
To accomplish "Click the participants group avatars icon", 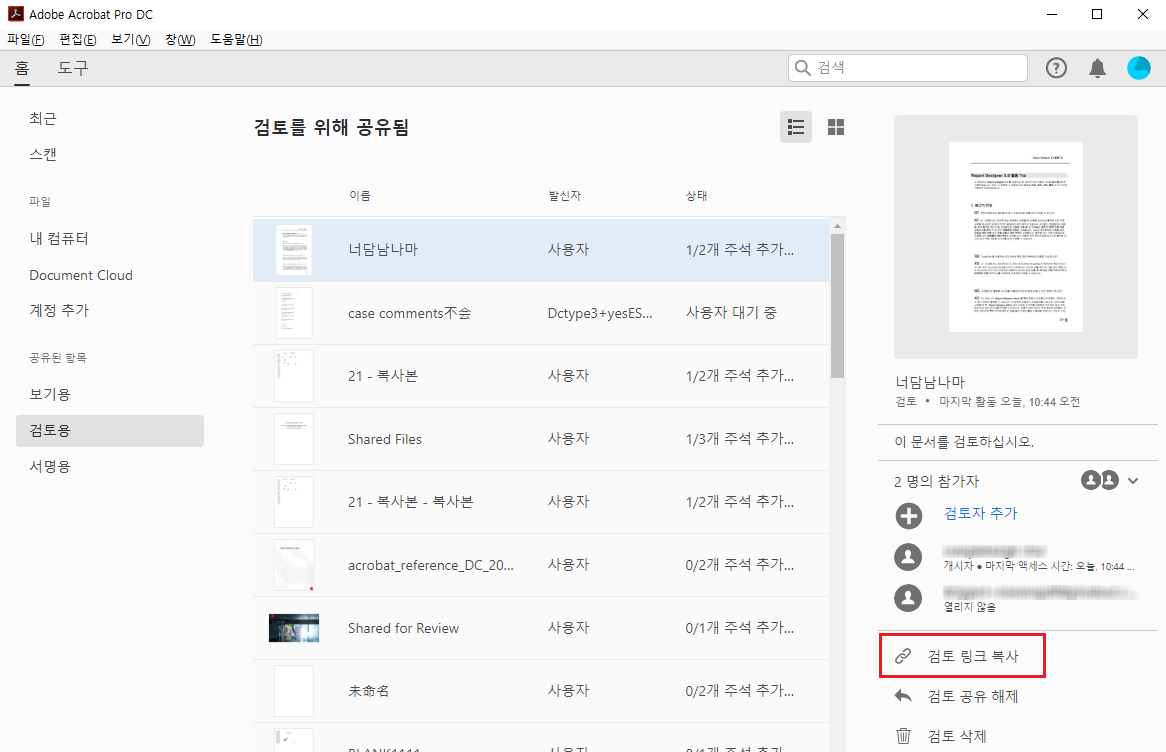I will 1100,481.
